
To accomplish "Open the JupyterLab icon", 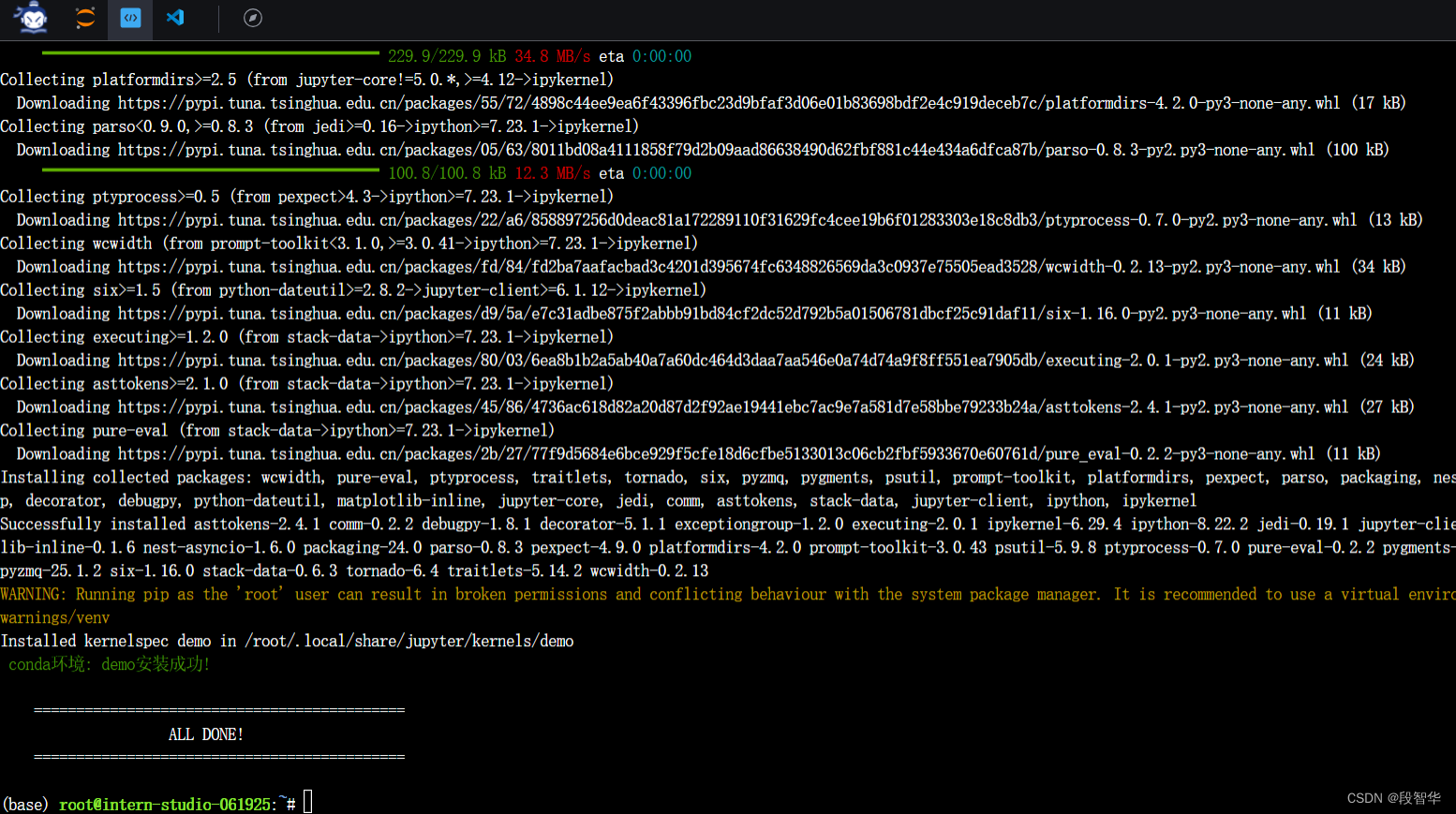I will [x=85, y=18].
